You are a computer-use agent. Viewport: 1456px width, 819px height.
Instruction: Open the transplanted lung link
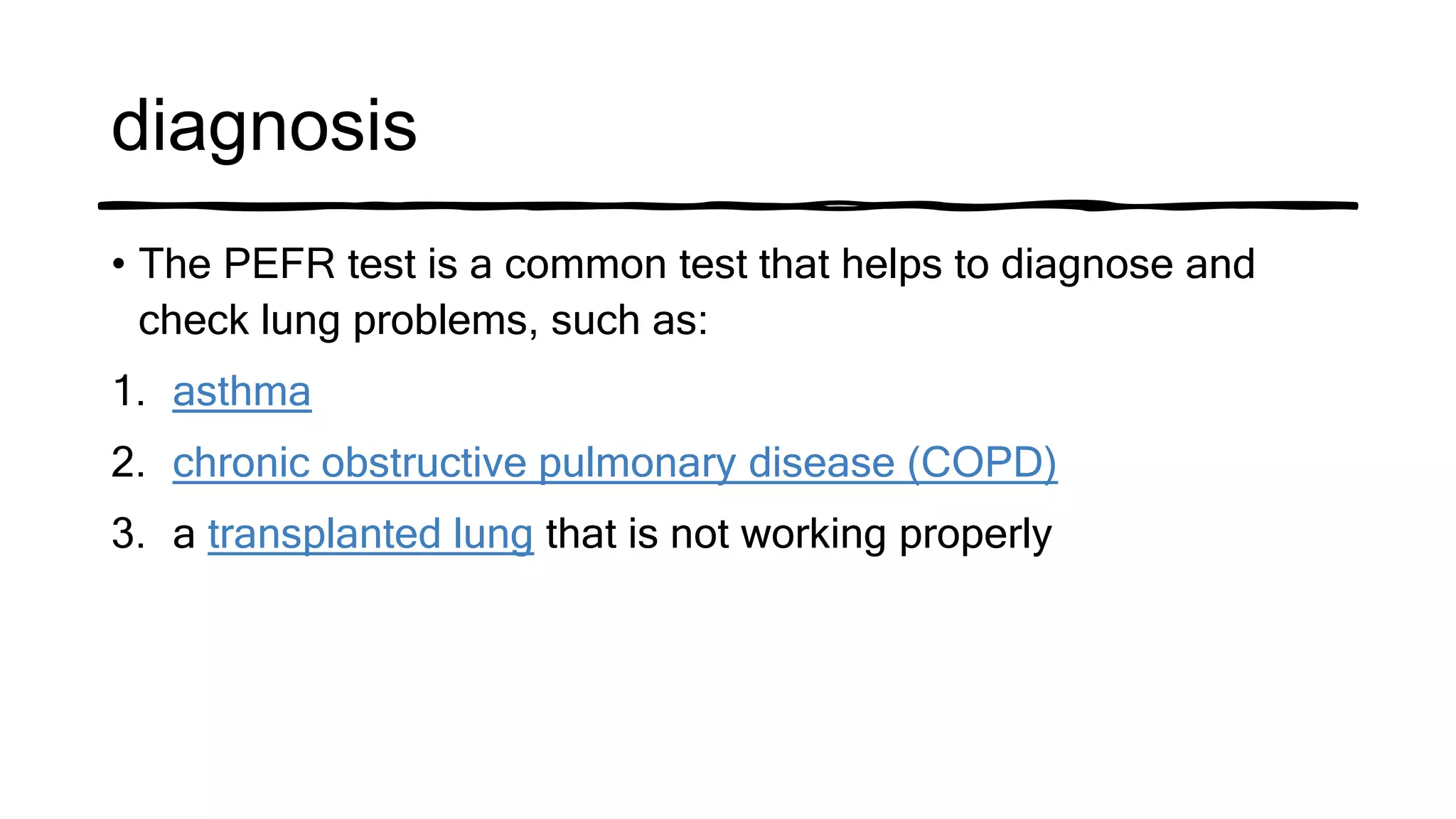click(370, 535)
